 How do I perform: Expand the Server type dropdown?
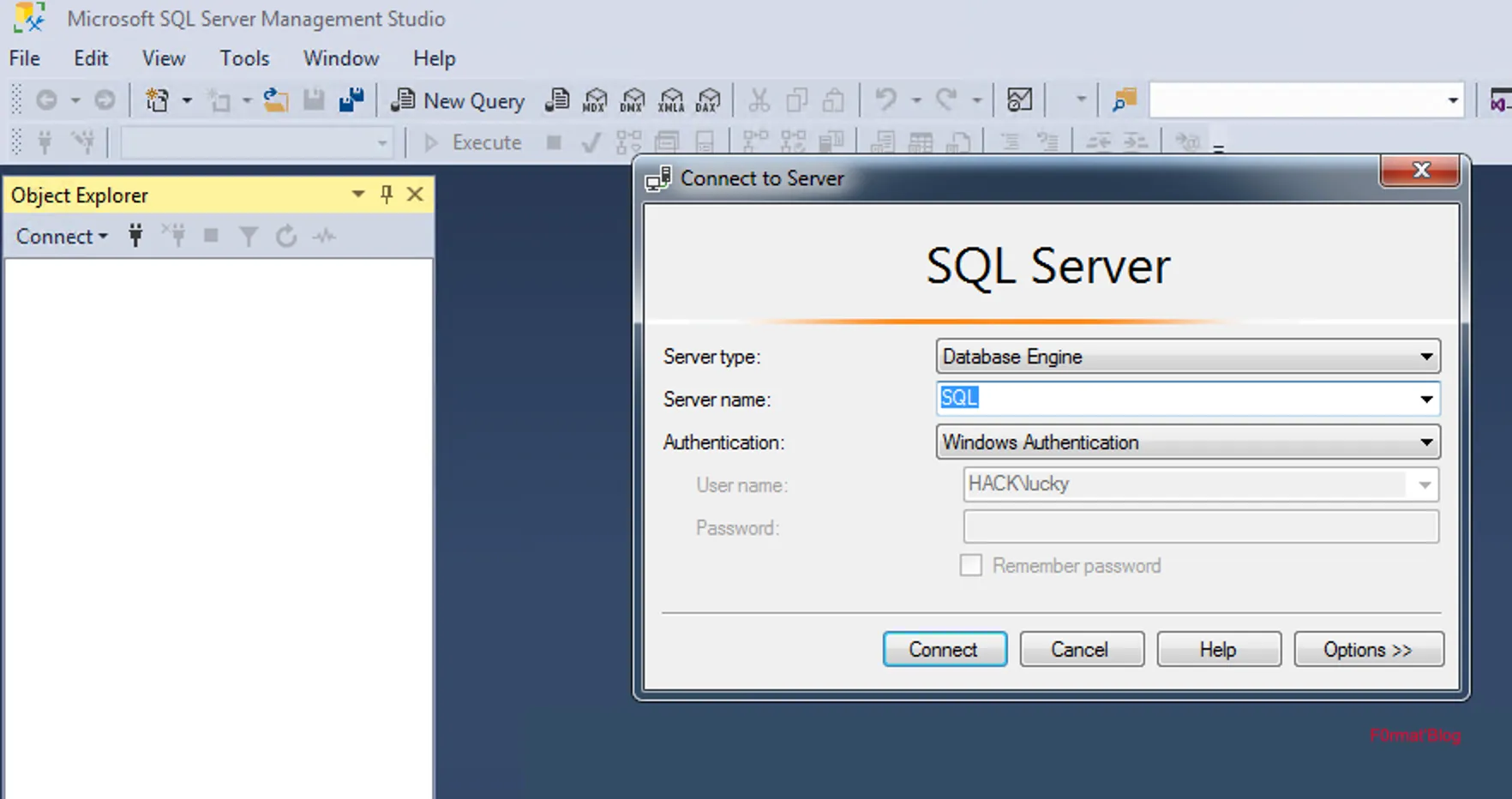point(1425,357)
